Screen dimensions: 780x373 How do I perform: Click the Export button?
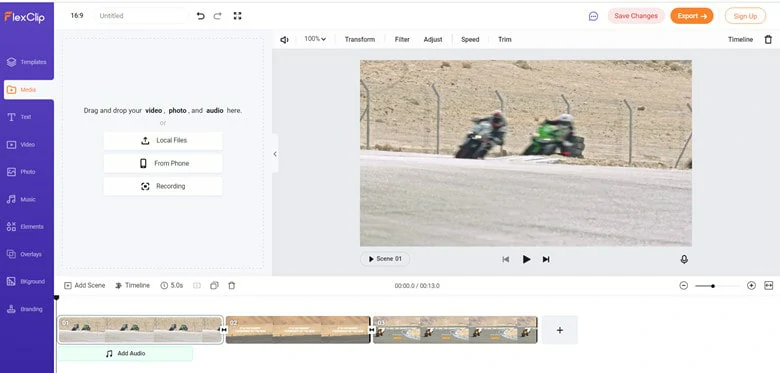[691, 16]
